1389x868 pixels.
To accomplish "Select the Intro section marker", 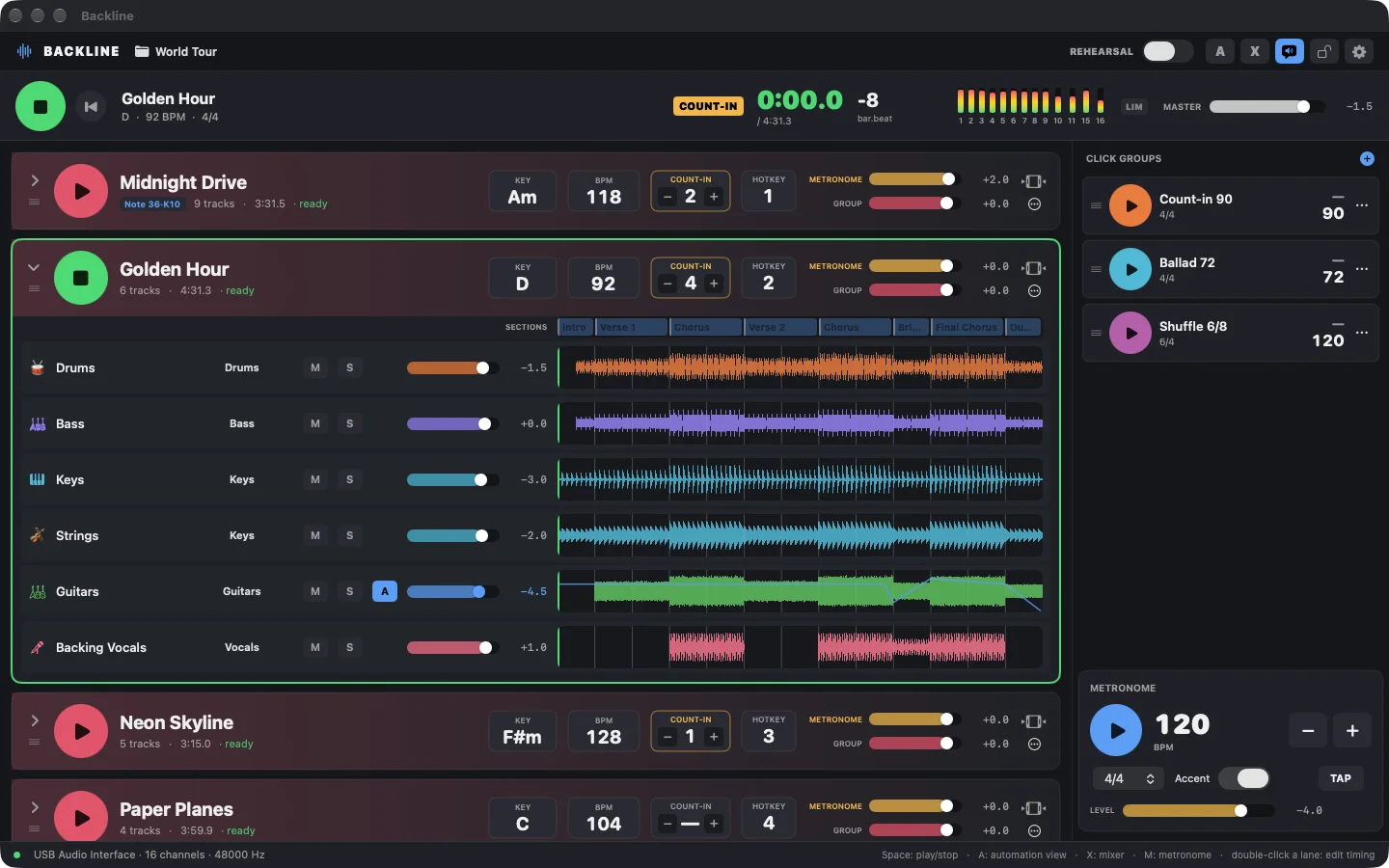I will pyautogui.click(x=576, y=327).
